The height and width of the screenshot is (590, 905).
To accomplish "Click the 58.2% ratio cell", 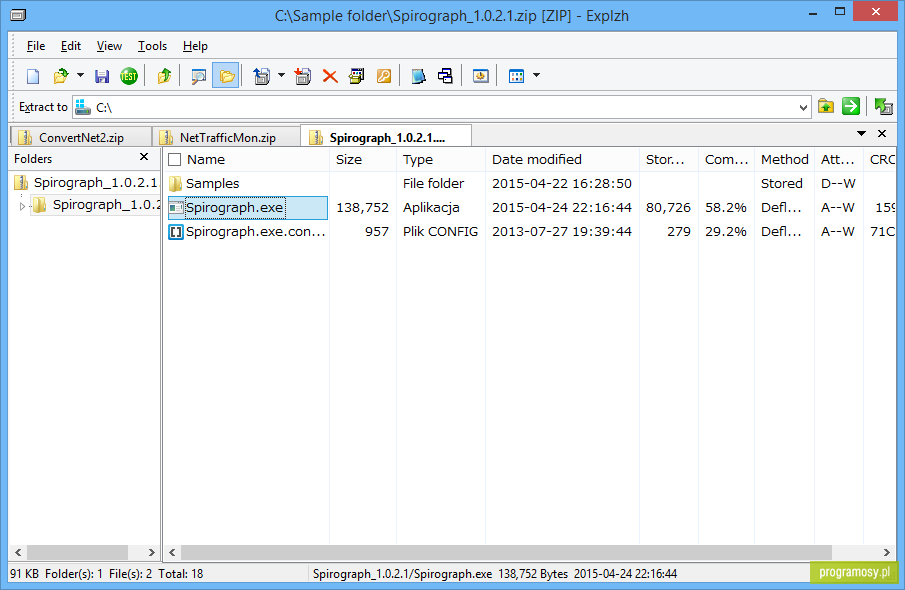I will 726,208.
